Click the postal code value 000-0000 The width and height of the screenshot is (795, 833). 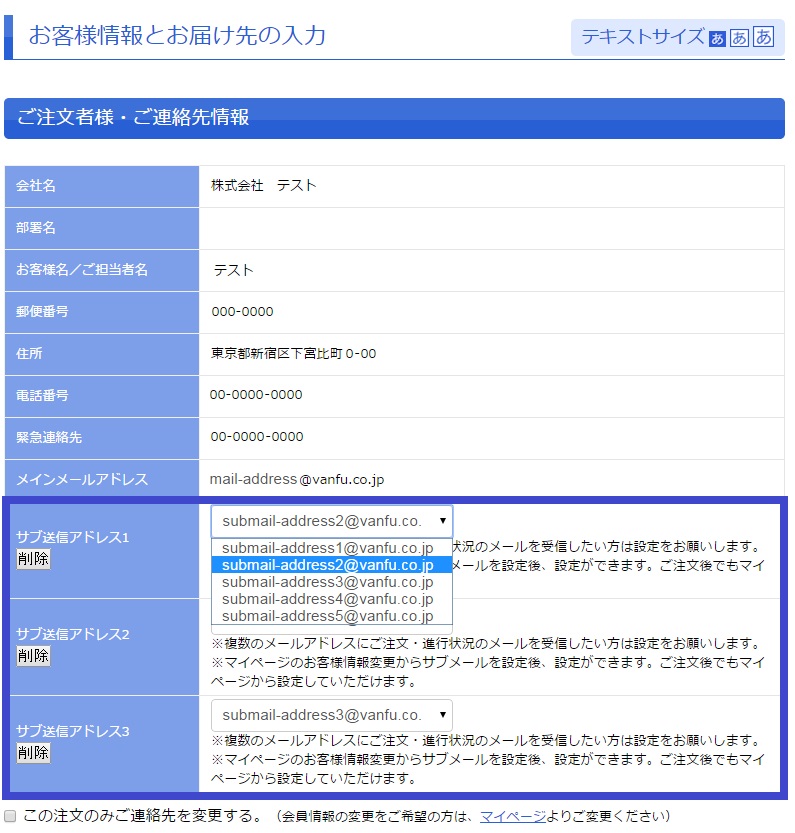click(x=242, y=312)
